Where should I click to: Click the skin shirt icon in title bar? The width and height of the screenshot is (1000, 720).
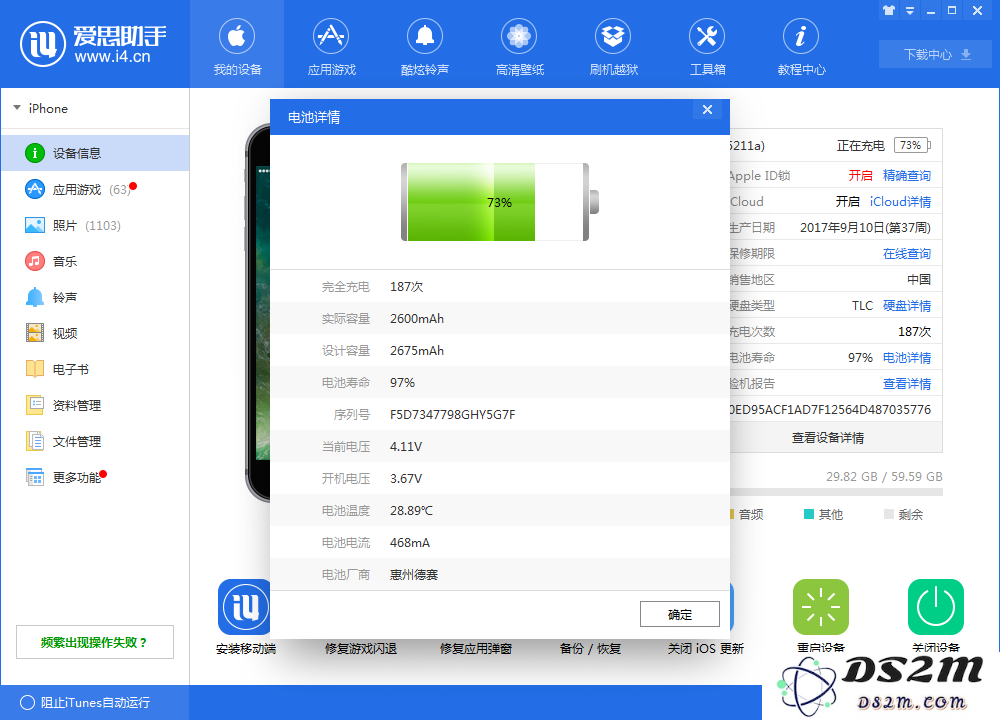889,10
